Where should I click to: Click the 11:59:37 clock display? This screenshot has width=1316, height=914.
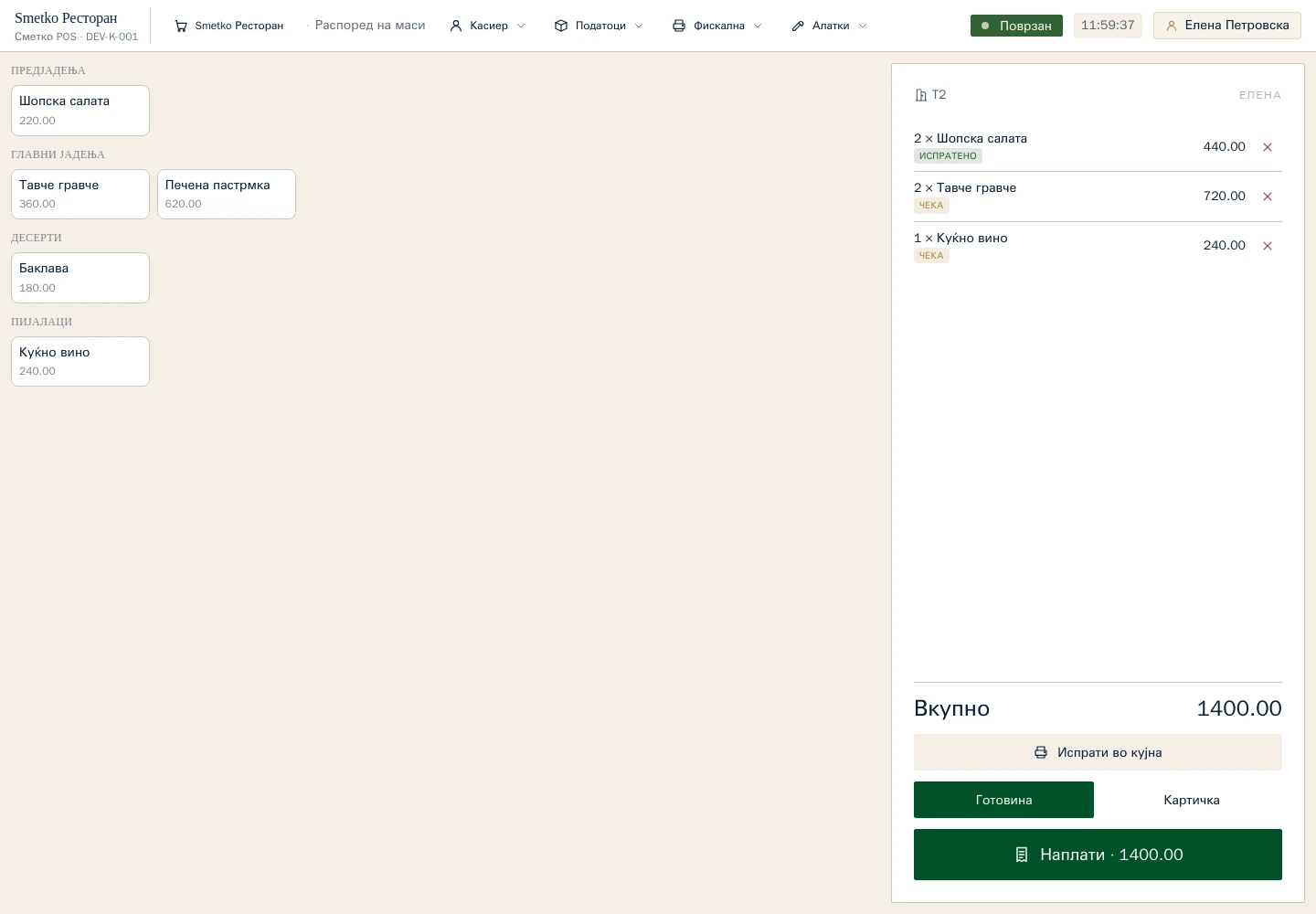point(1108,26)
